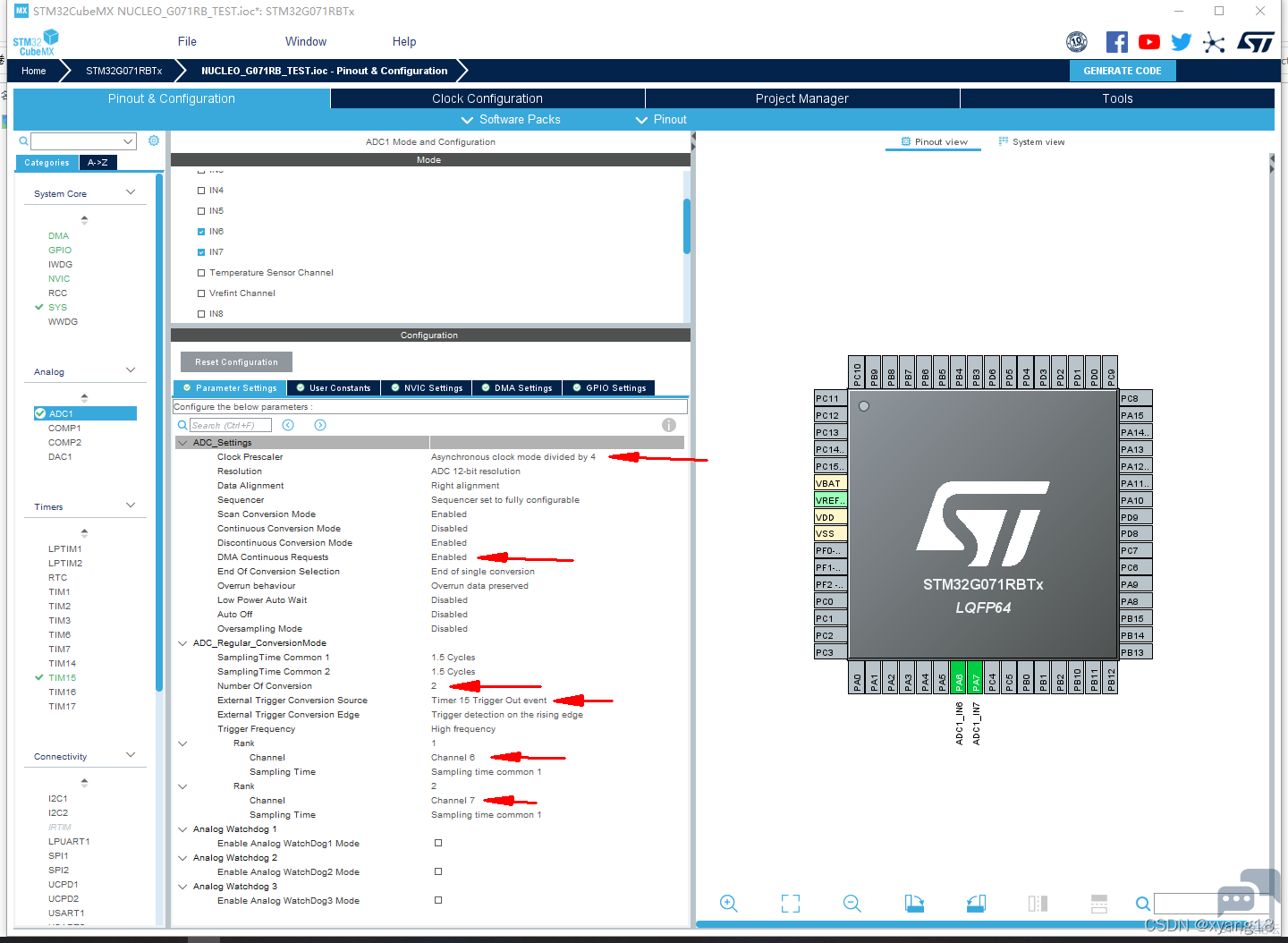
Task: Switch to the Clock Configuration tab
Action: click(x=487, y=98)
